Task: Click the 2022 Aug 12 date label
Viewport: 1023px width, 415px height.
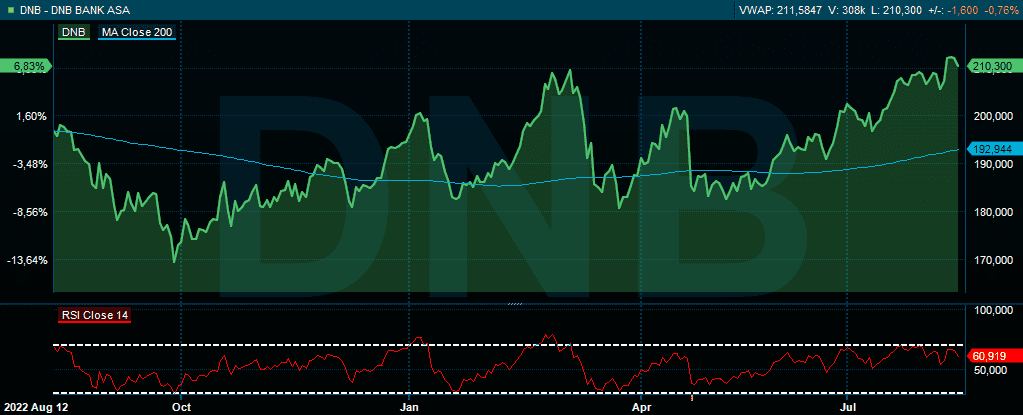Action: [35, 406]
